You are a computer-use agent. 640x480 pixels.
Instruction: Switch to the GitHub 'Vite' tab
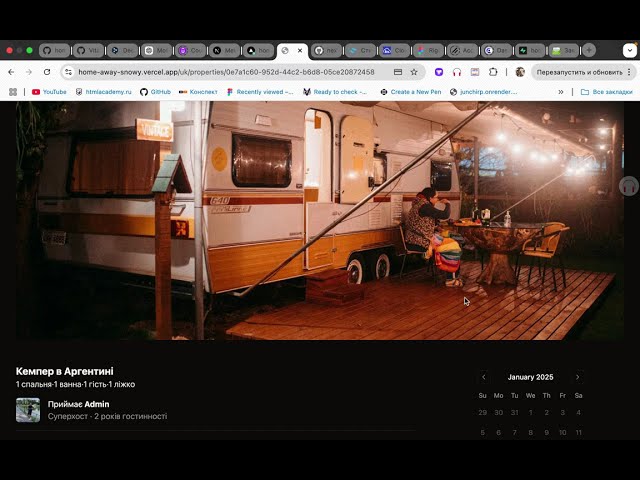89,51
